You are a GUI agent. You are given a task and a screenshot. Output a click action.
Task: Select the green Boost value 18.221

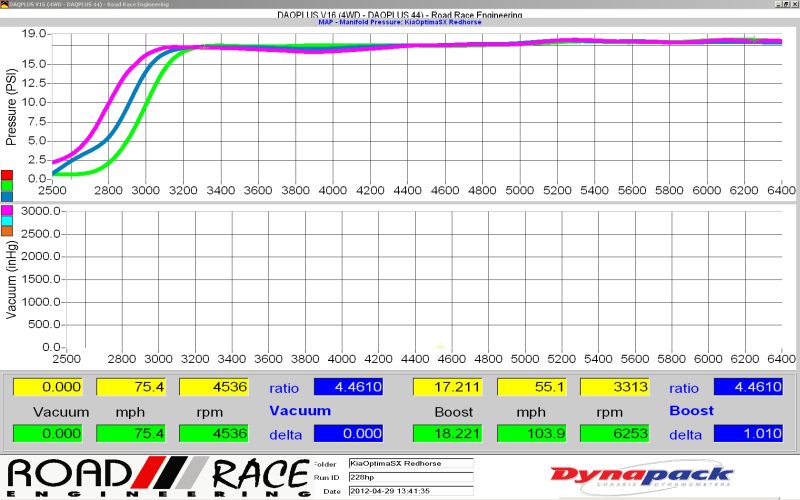[x=447, y=433]
